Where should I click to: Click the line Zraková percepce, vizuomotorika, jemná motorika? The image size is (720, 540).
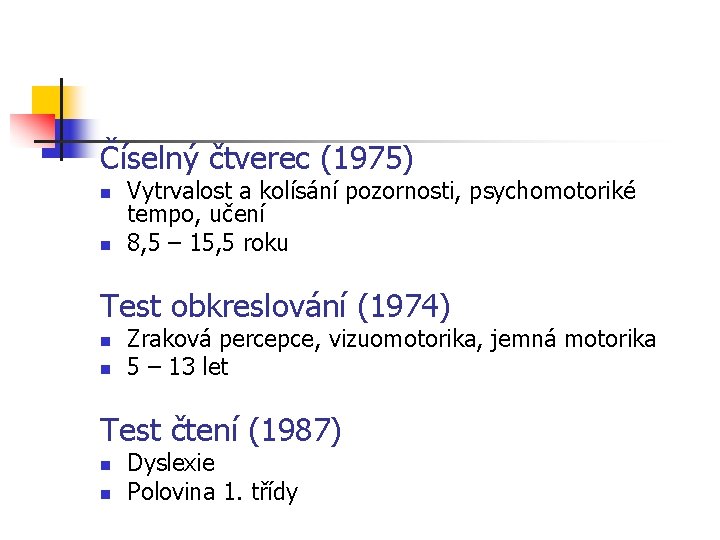tap(391, 339)
